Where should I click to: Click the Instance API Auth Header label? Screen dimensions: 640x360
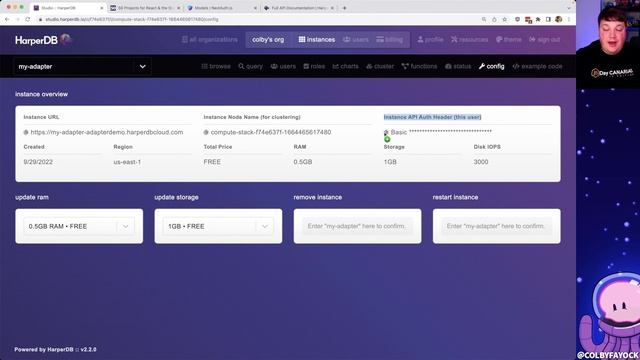click(x=432, y=117)
